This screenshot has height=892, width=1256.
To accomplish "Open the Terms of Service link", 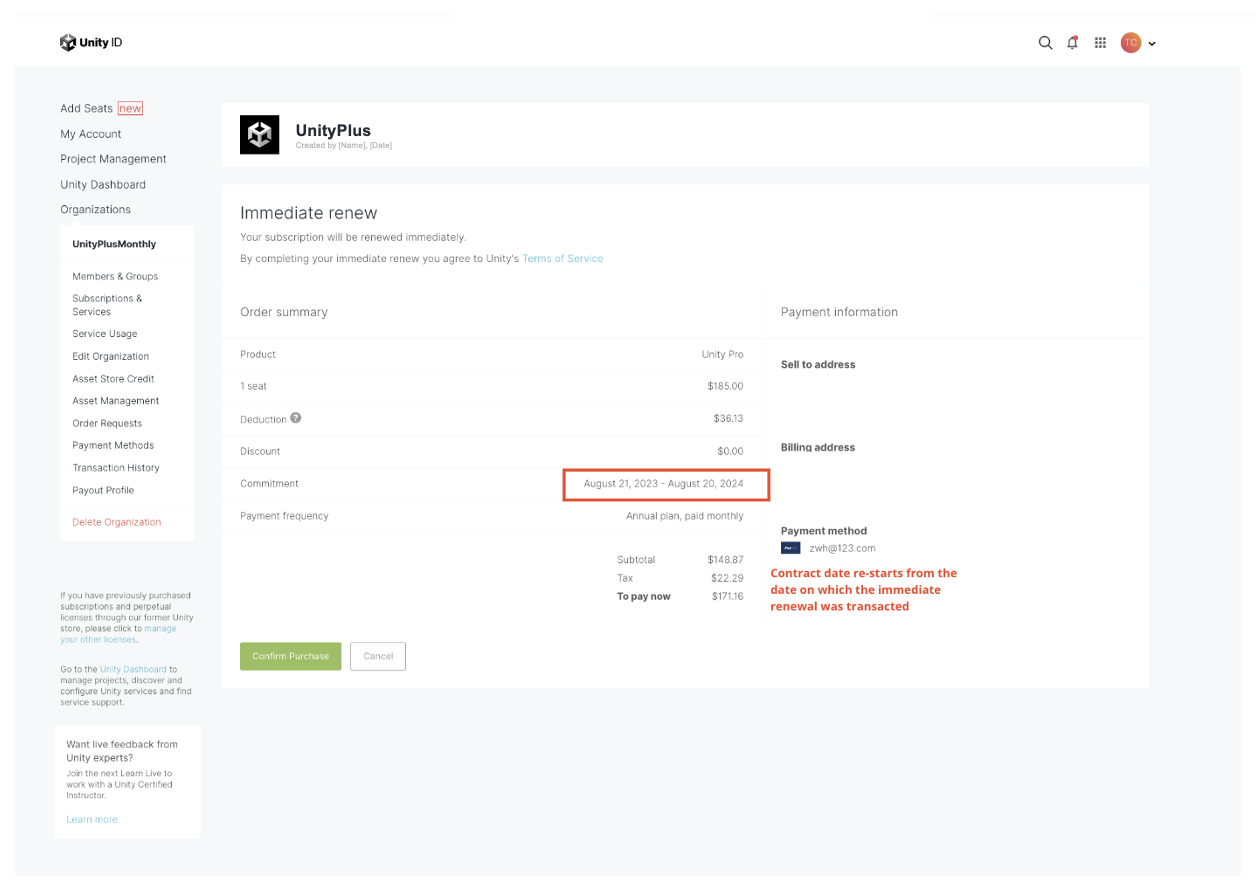I will point(562,258).
